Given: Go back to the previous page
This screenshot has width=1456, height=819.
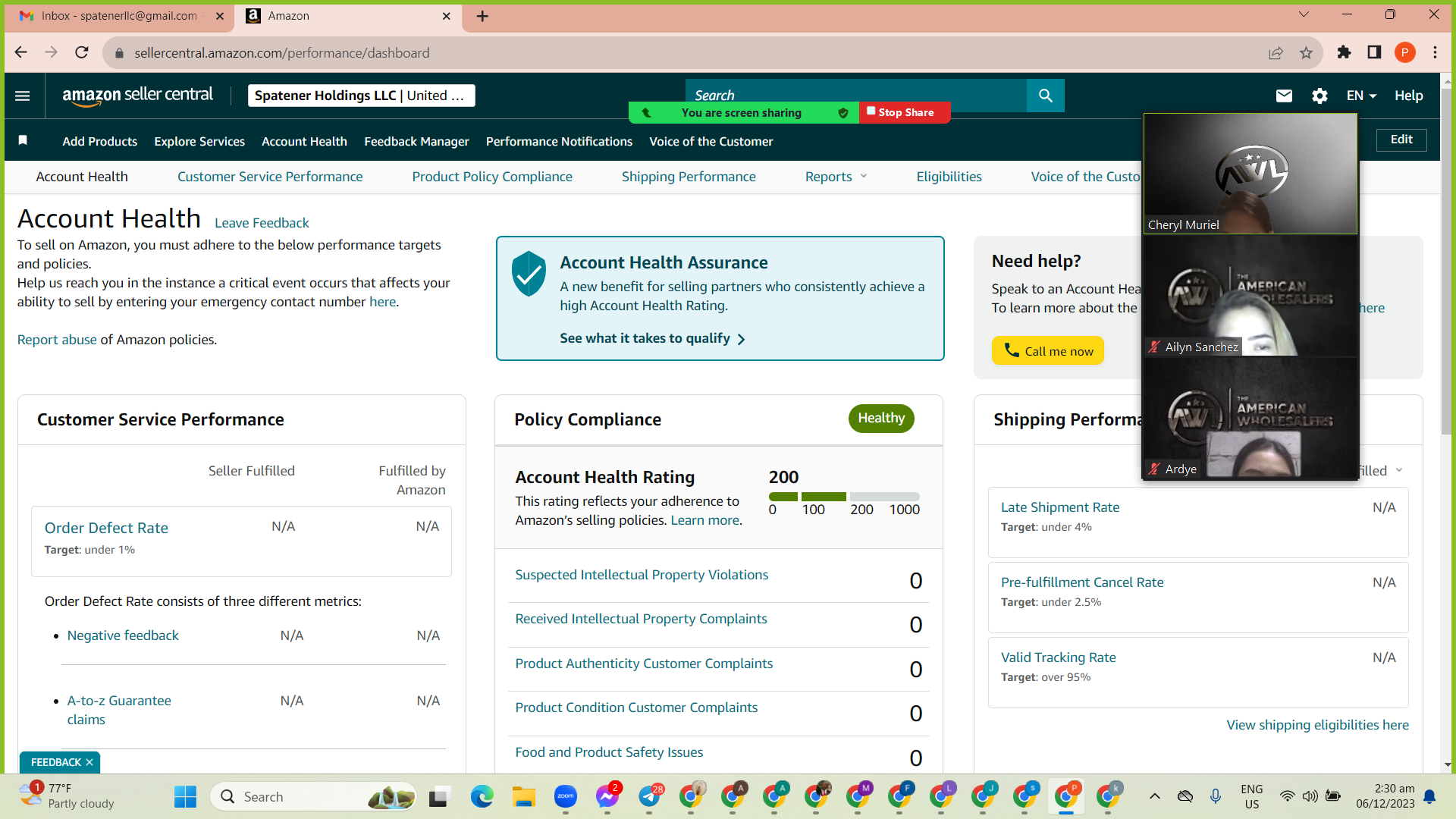Looking at the screenshot, I should (x=21, y=52).
